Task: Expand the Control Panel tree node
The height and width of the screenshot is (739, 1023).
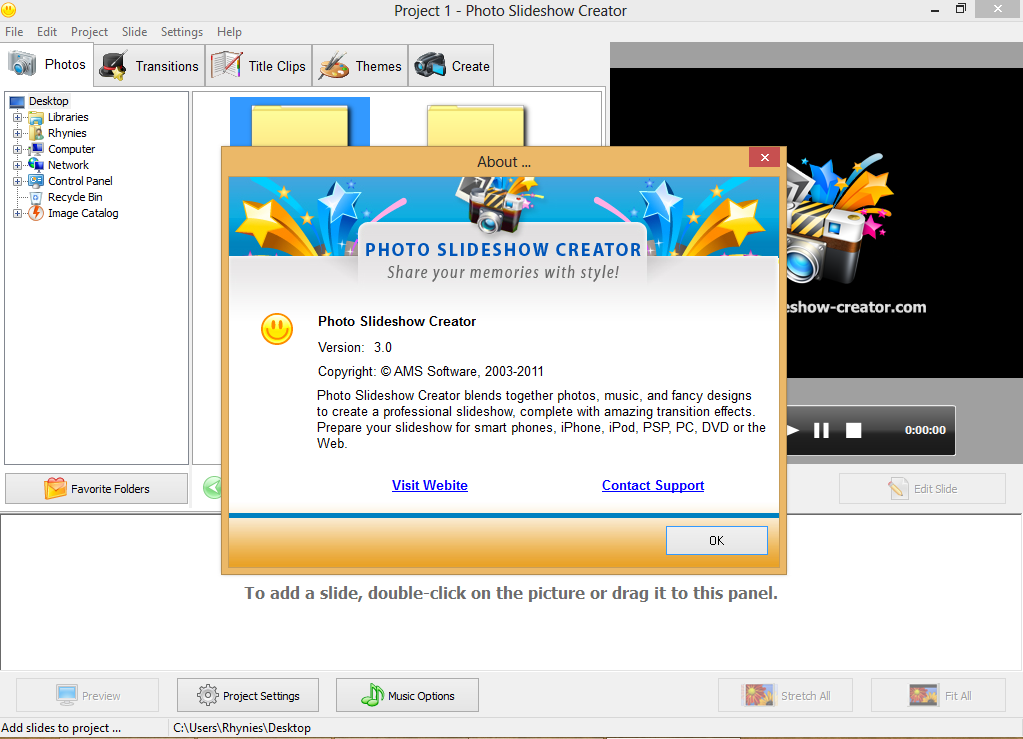Action: 18,181
